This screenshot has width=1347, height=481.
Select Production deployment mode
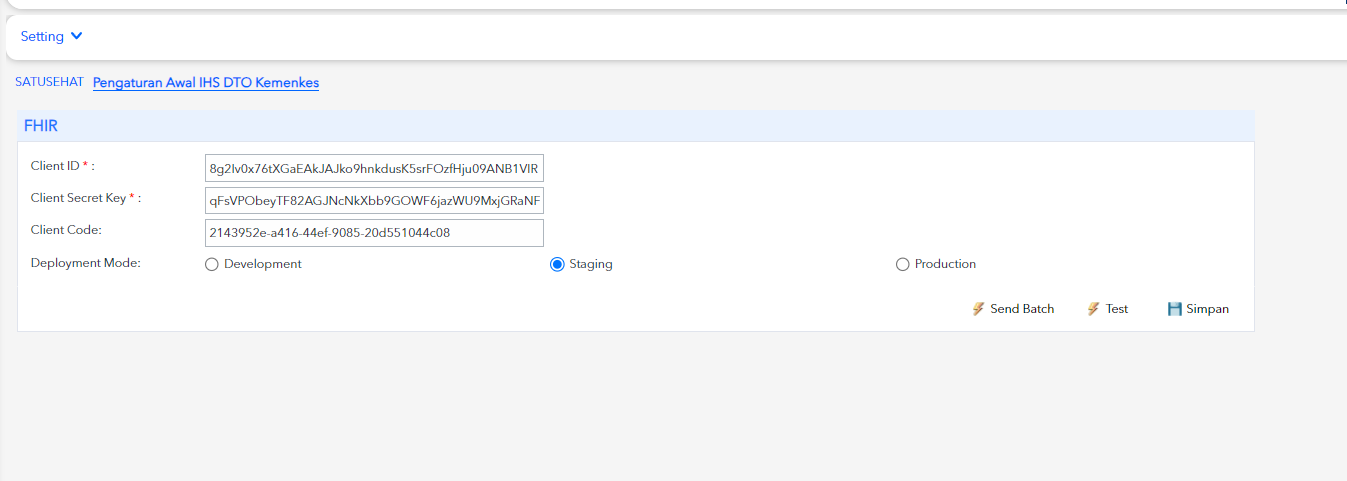tap(903, 265)
